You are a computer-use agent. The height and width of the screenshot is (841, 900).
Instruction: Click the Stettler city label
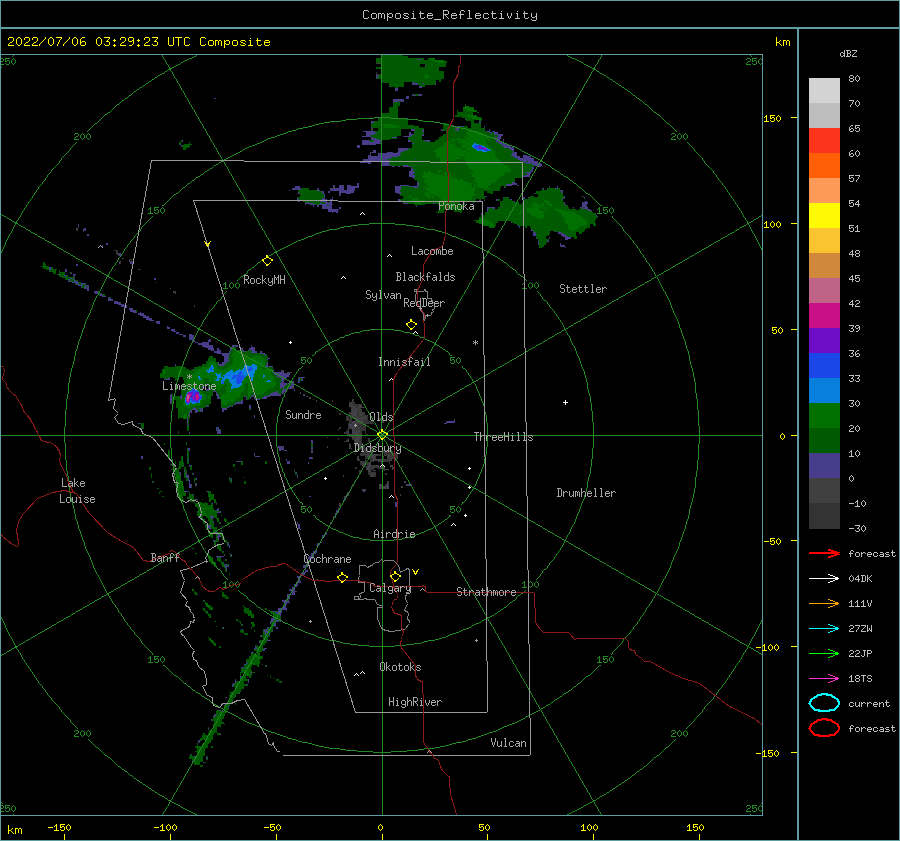(x=583, y=289)
